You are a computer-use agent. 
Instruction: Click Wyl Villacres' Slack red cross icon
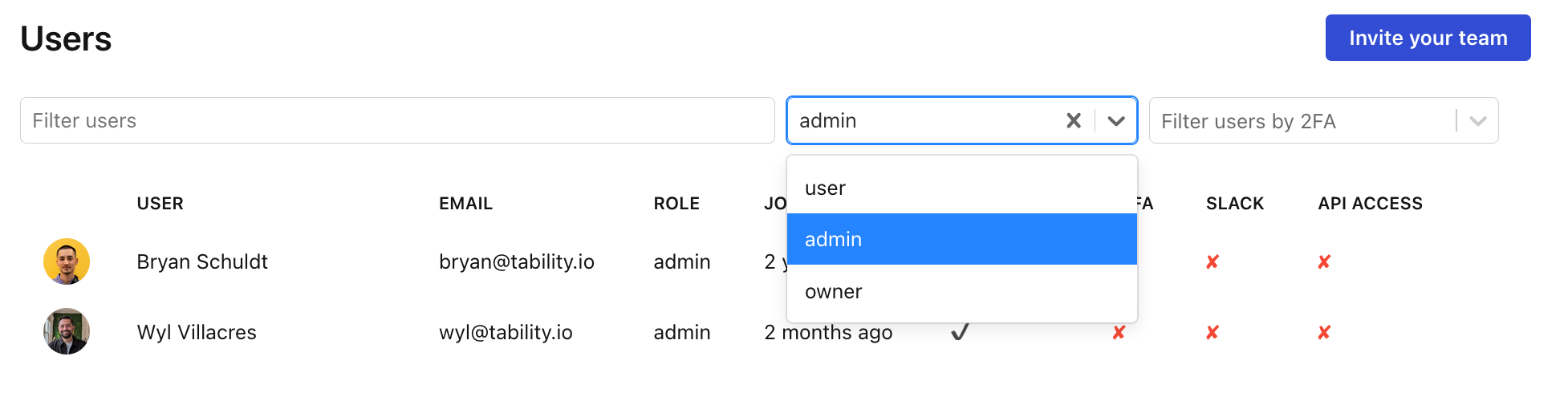[x=1213, y=332]
